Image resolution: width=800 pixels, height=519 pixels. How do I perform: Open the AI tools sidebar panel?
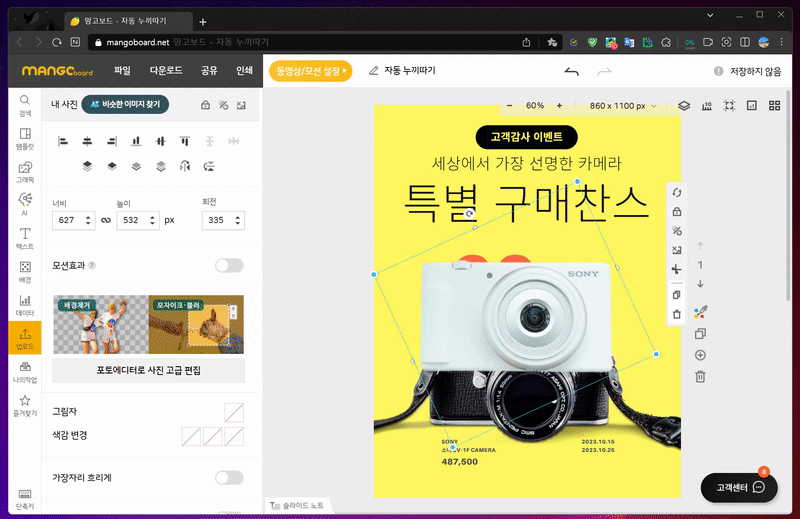pyautogui.click(x=24, y=205)
